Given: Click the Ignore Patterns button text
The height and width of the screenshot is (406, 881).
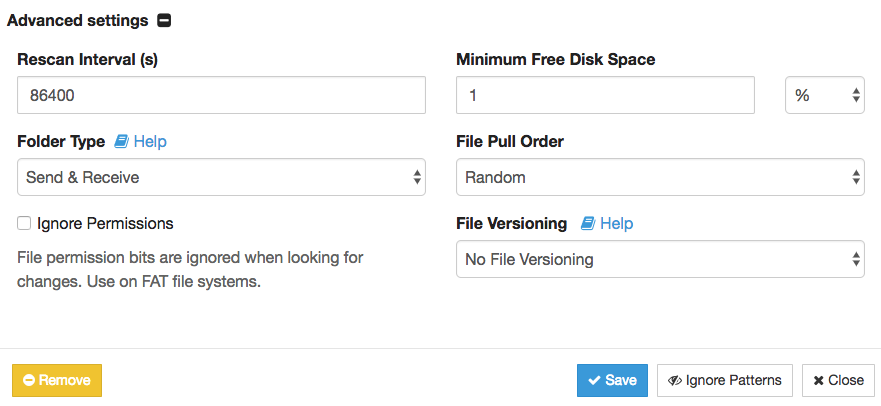Looking at the screenshot, I should 733,381.
